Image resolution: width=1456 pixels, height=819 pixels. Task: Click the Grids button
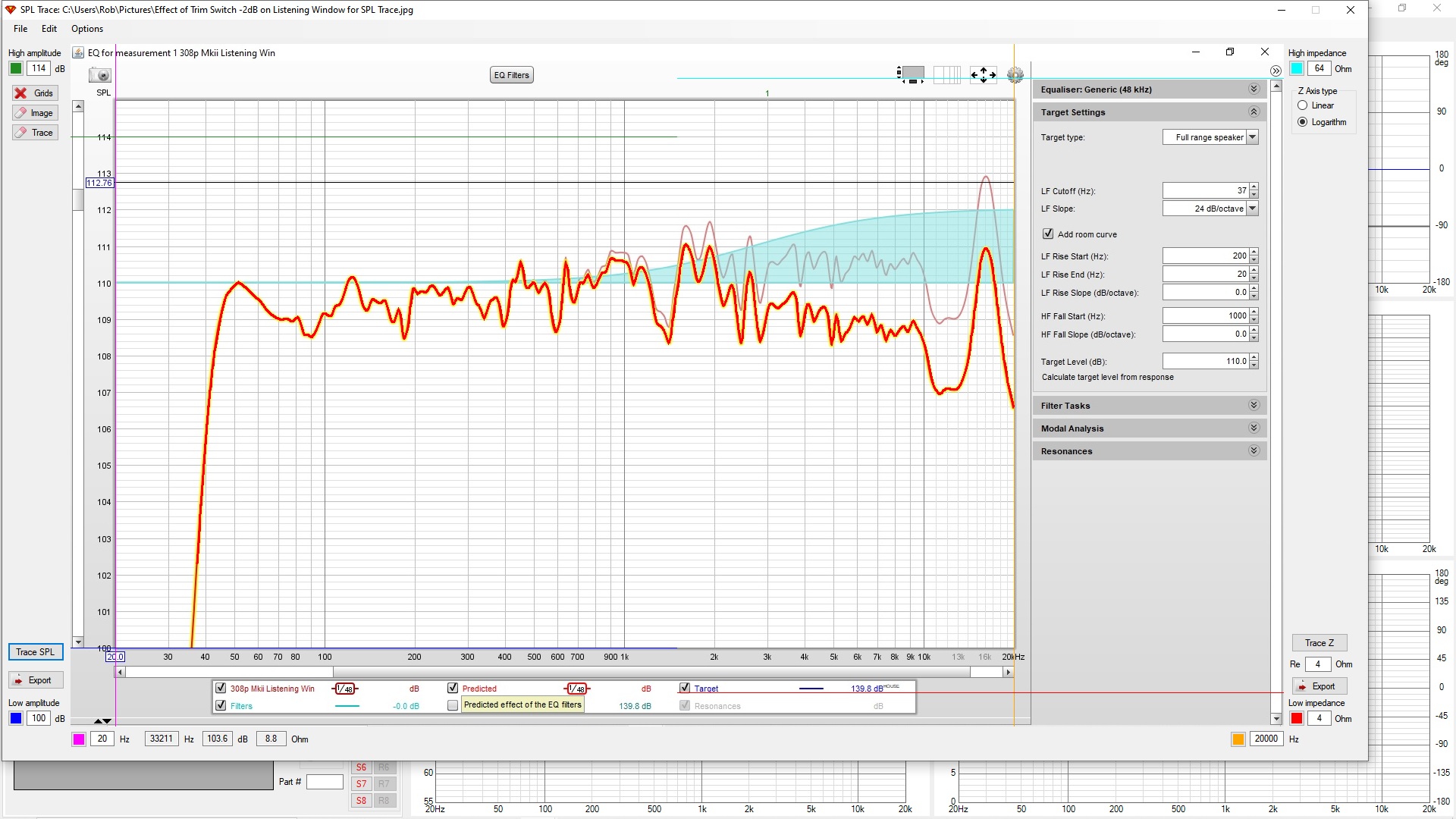[35, 93]
